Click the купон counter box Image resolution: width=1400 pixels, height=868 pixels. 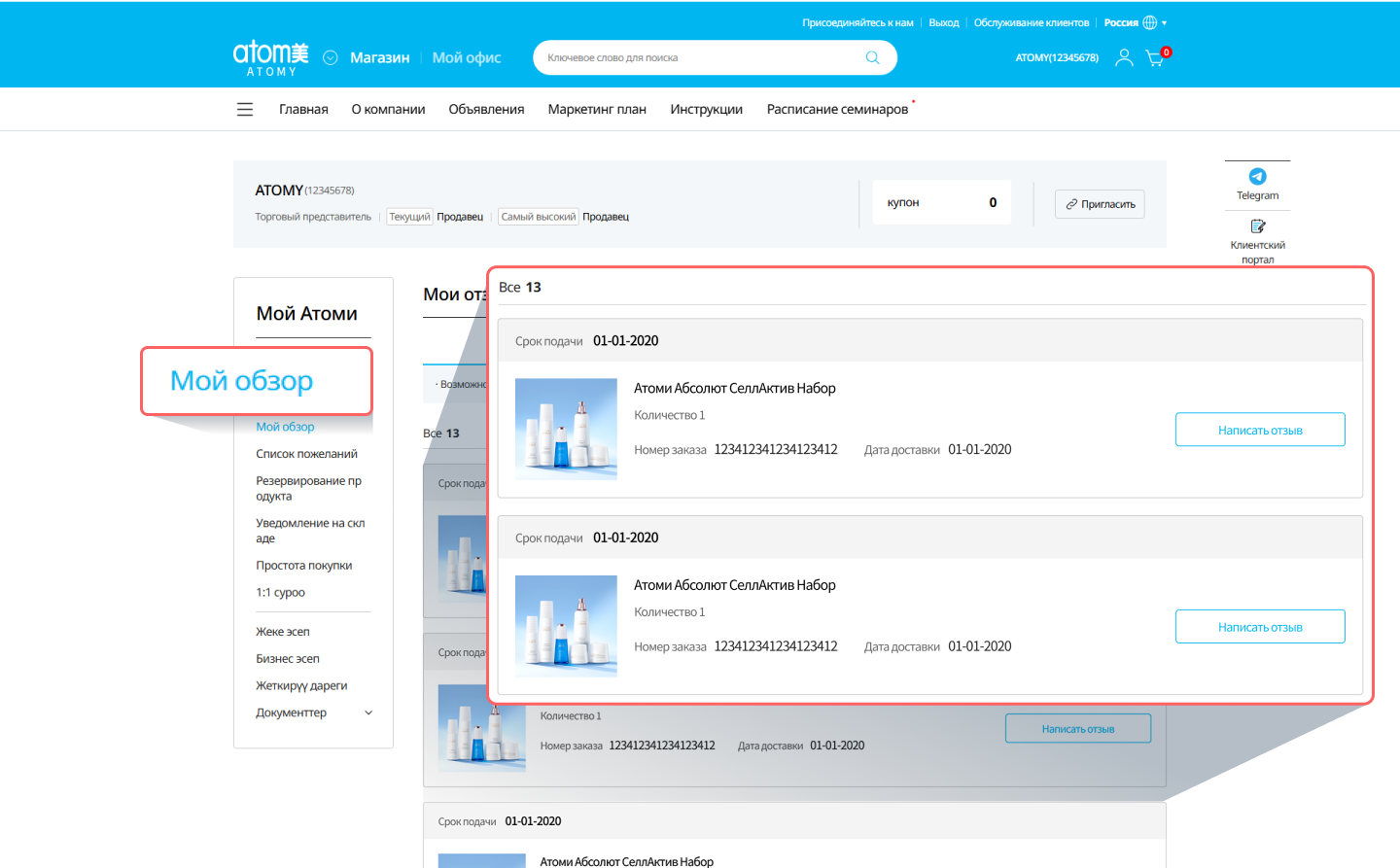(x=941, y=202)
